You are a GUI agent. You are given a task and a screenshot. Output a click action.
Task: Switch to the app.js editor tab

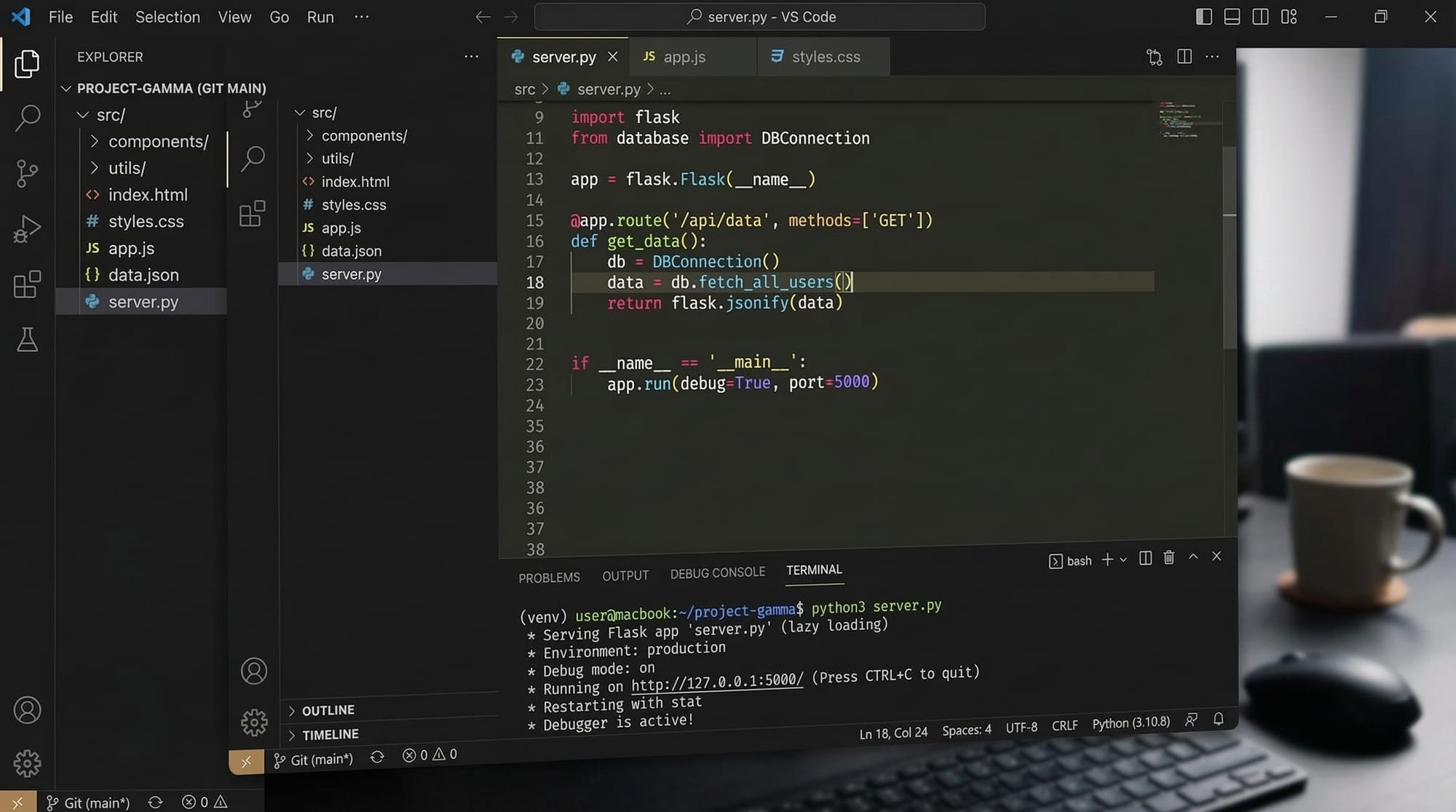click(x=684, y=57)
